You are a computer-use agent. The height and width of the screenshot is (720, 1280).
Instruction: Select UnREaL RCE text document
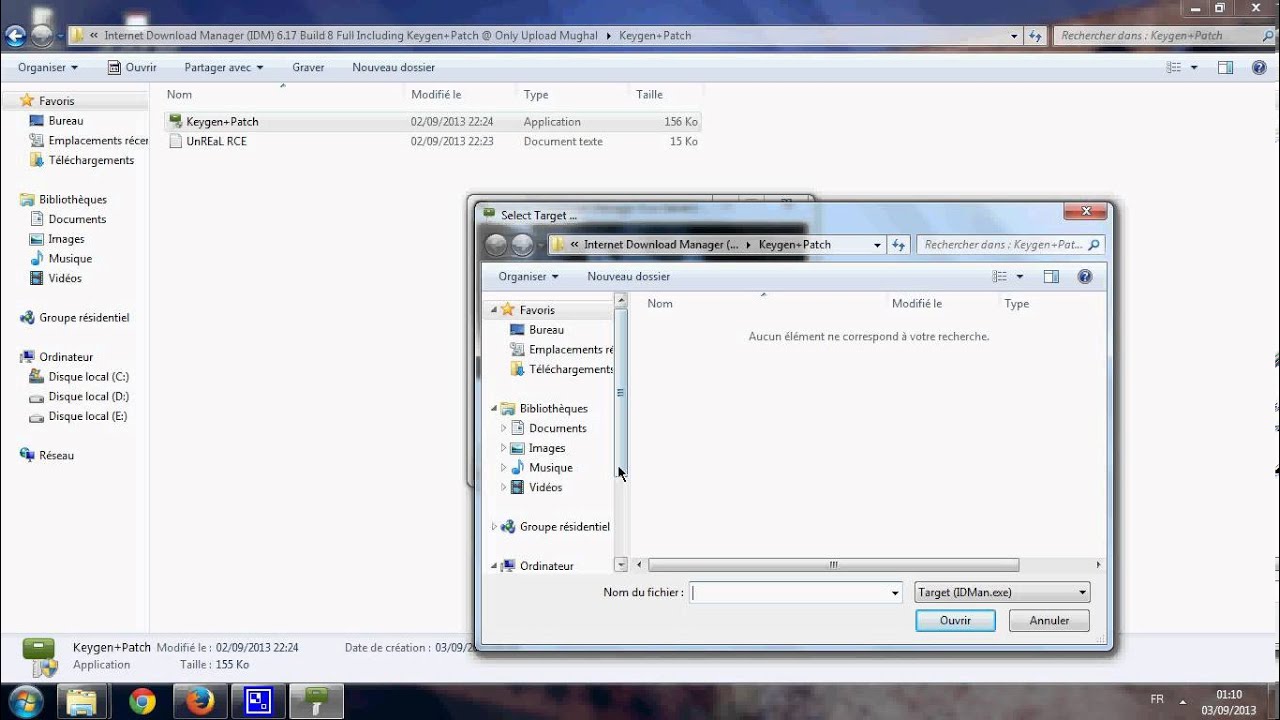(x=216, y=141)
